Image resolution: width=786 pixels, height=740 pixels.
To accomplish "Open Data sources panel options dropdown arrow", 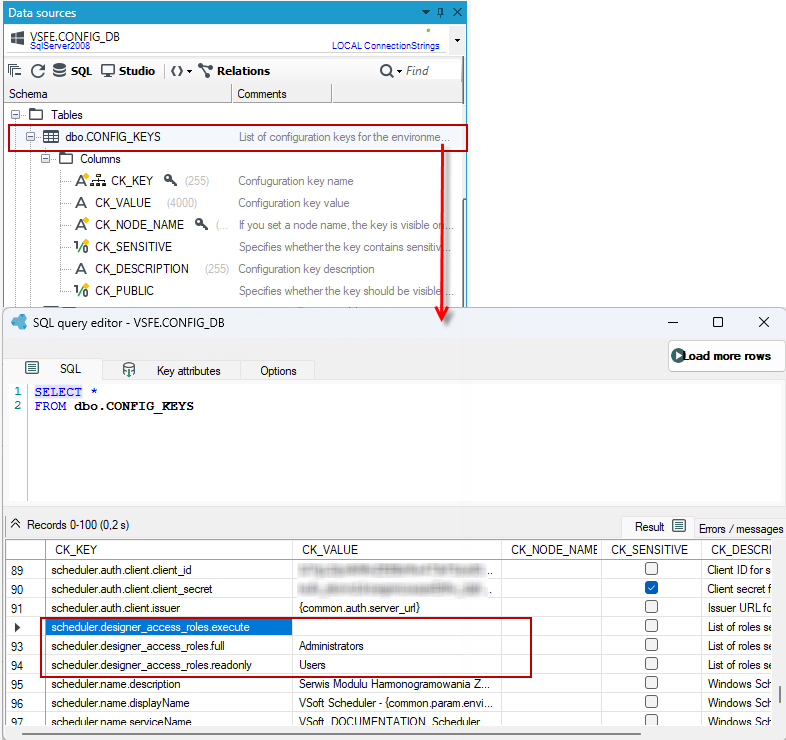I will [426, 12].
